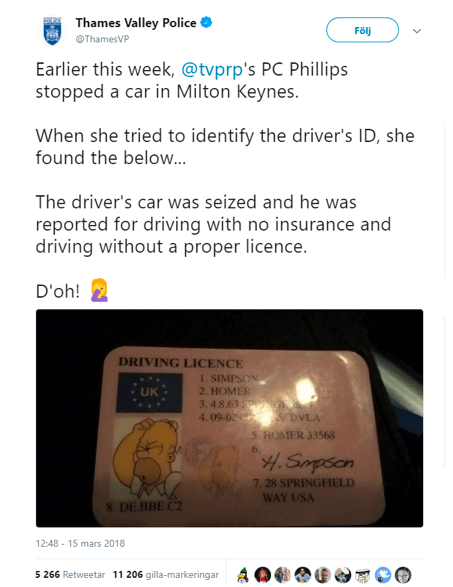This screenshot has width=453, height=587.
Task: Follow the account with the Följ button
Action: coord(362,30)
